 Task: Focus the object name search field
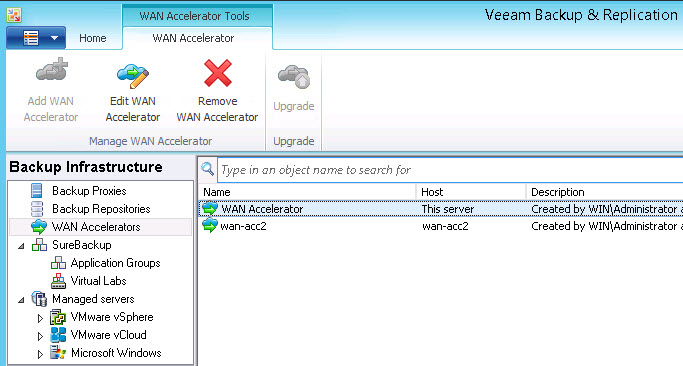[449, 170]
